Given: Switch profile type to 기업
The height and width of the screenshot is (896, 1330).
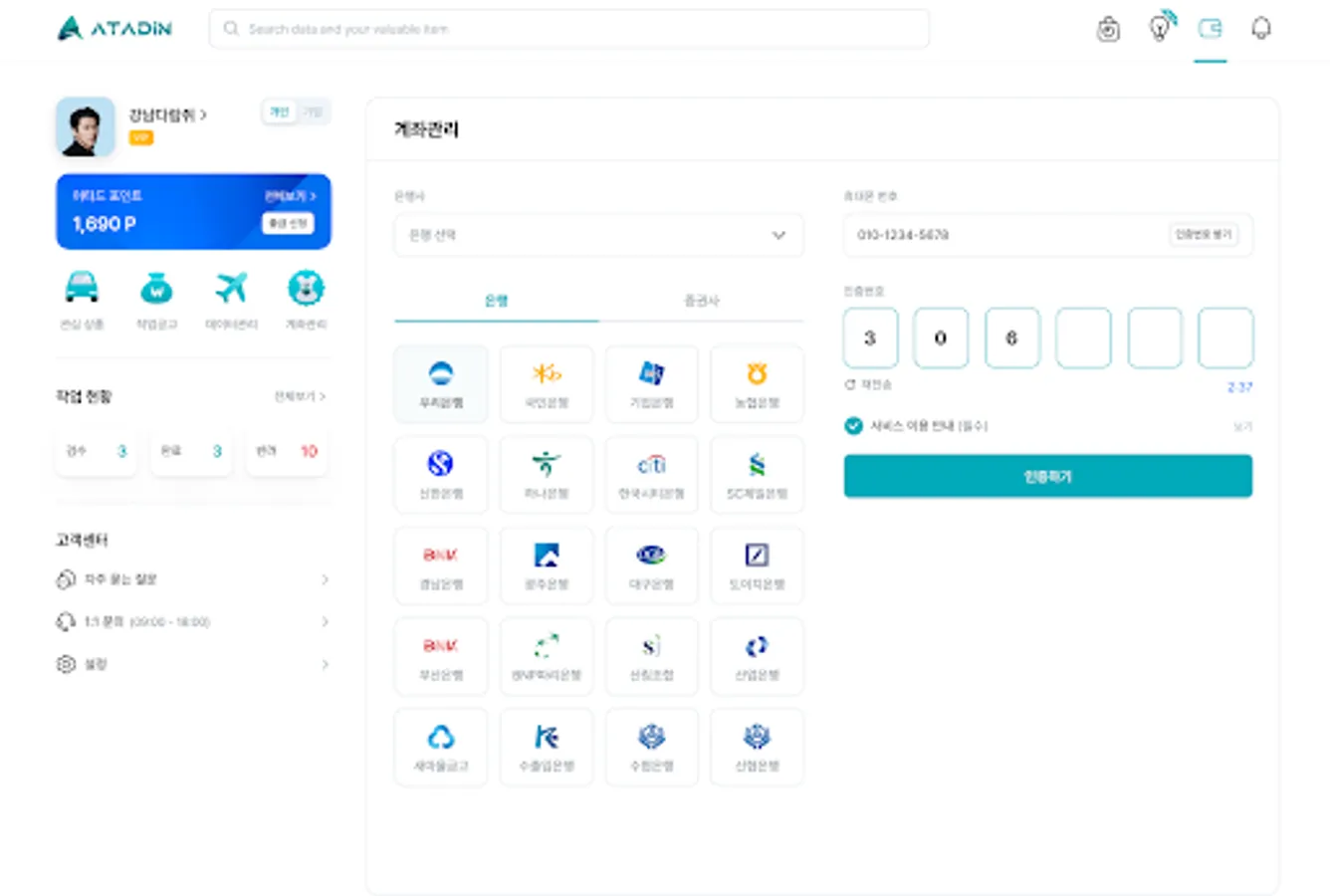Looking at the screenshot, I should click(313, 112).
